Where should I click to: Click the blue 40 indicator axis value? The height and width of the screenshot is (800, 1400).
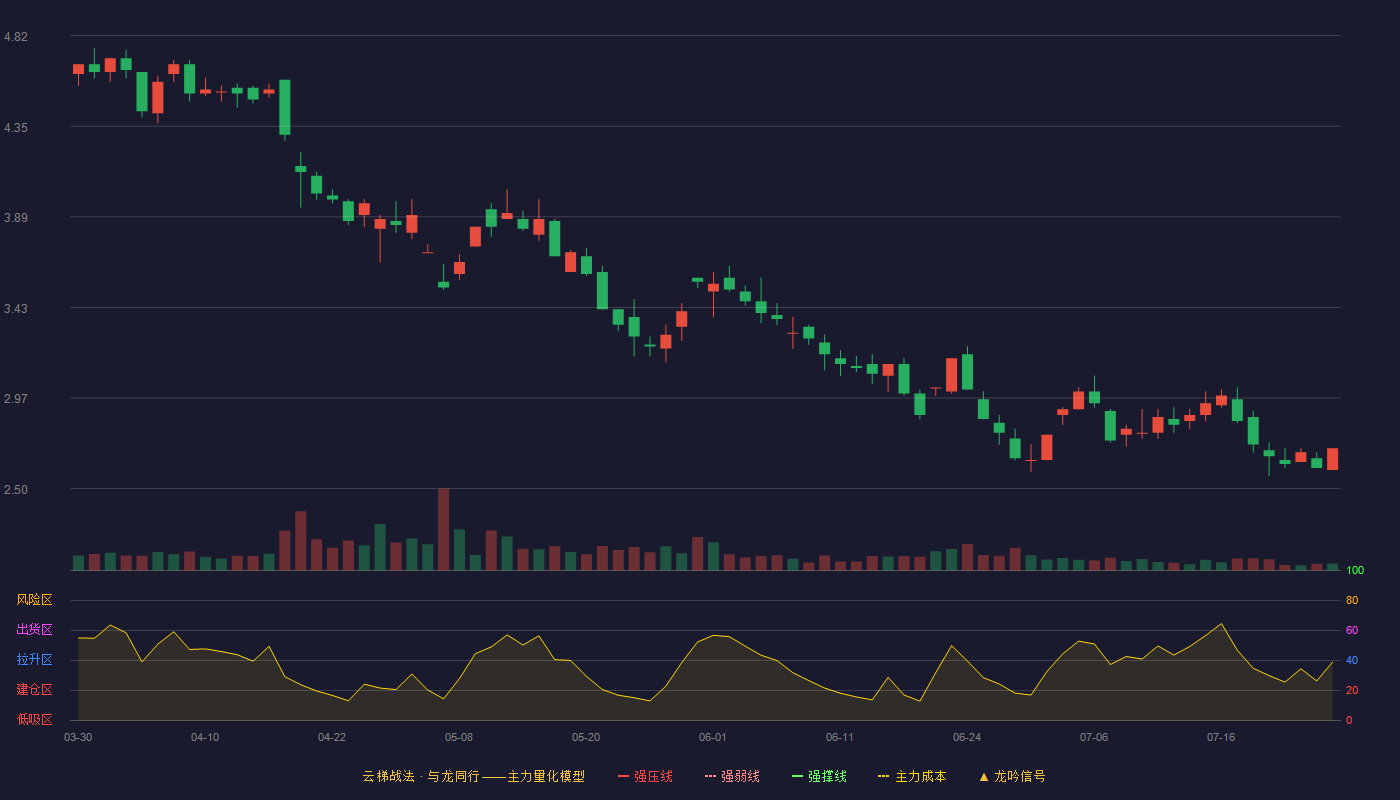(x=1352, y=660)
